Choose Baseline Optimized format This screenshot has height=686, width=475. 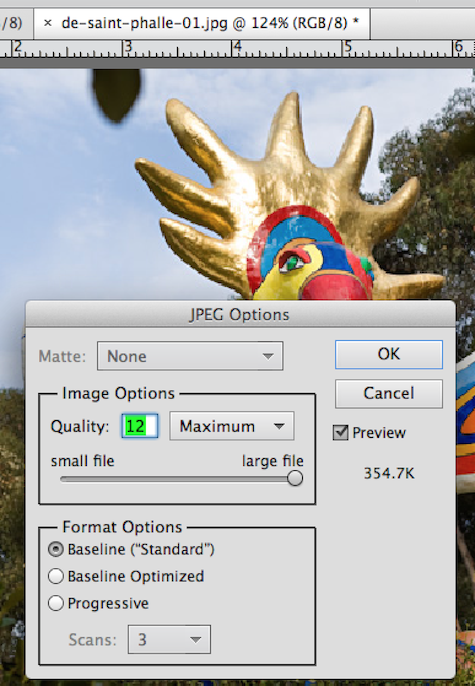[56, 576]
